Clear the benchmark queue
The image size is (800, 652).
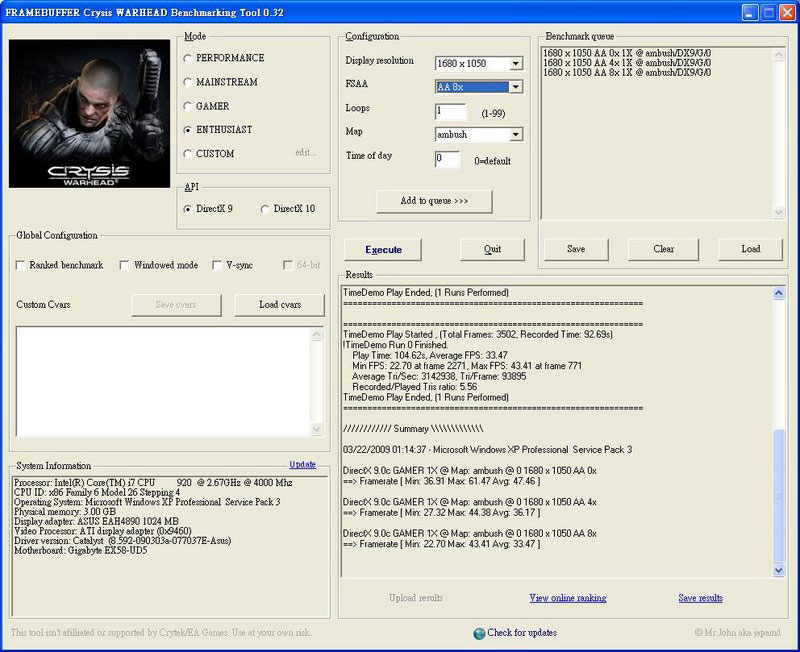coord(663,249)
